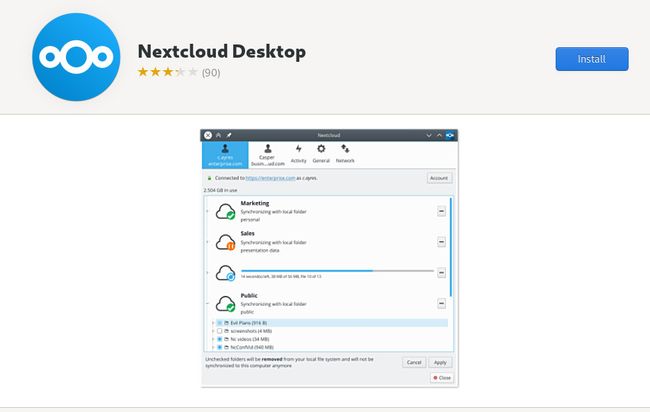Open options menu beside the progress bar
650x412 pixels.
coord(441,272)
